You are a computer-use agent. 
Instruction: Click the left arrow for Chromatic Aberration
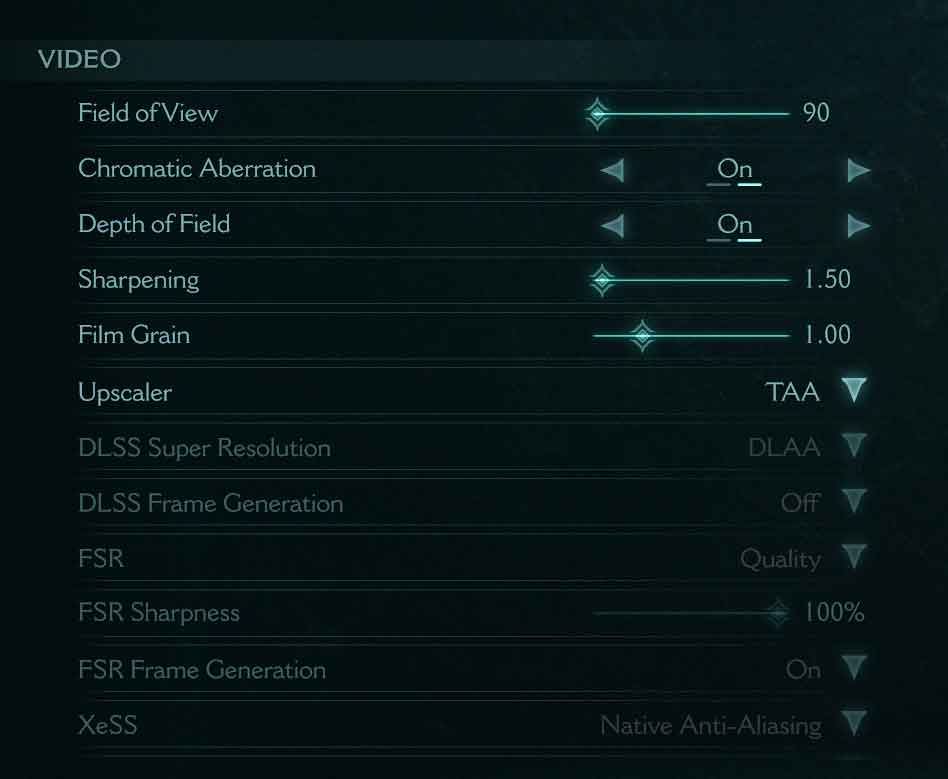tap(612, 171)
